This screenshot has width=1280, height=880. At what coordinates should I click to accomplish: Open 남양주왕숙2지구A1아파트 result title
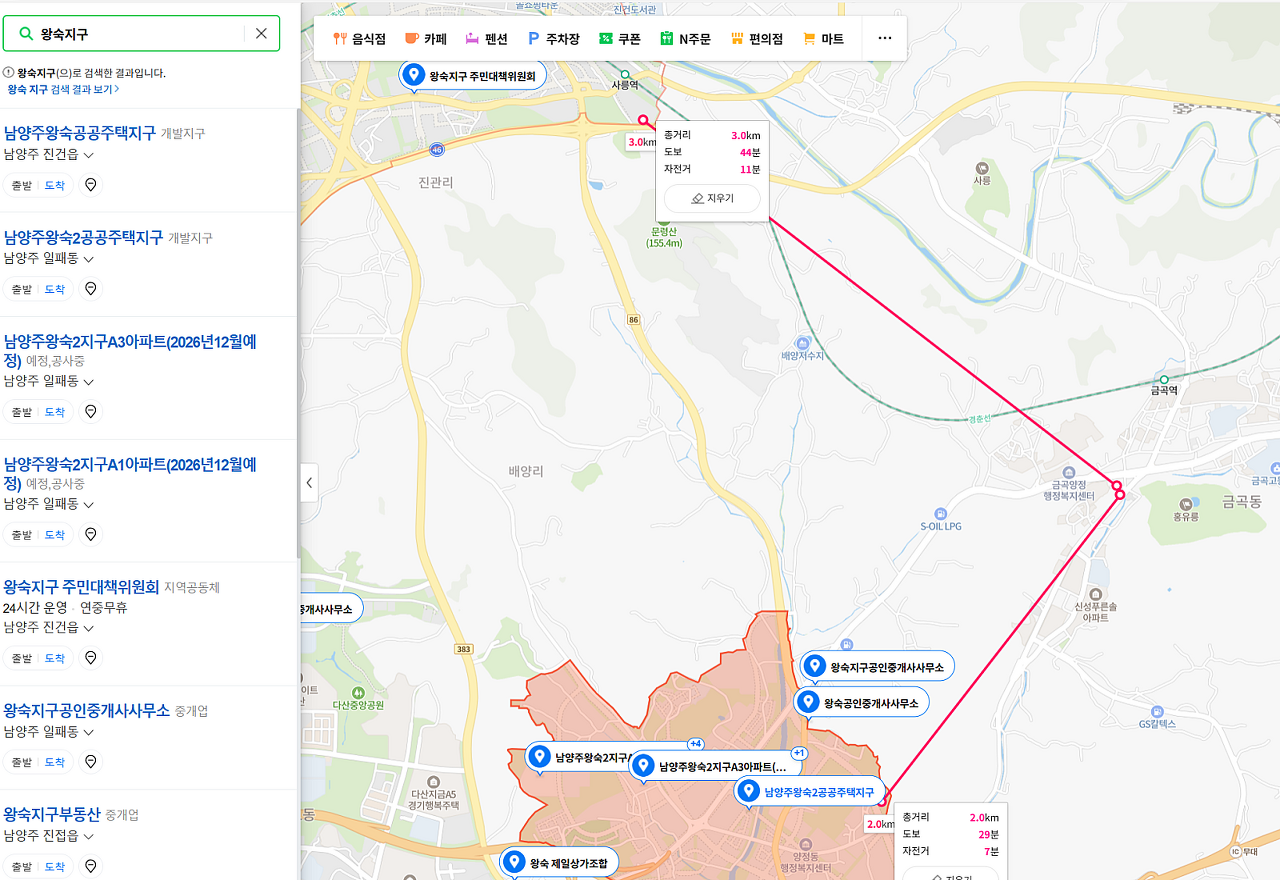pos(130,474)
